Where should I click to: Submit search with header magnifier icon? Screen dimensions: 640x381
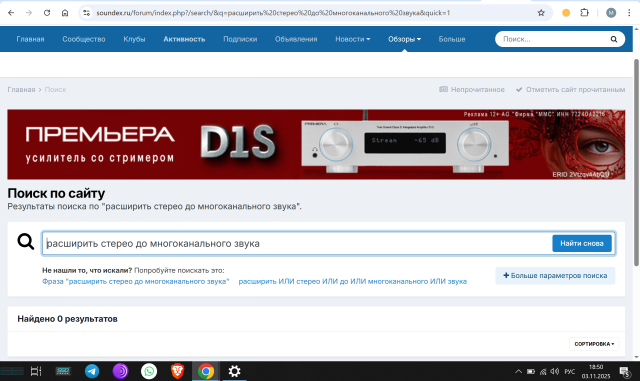click(614, 39)
